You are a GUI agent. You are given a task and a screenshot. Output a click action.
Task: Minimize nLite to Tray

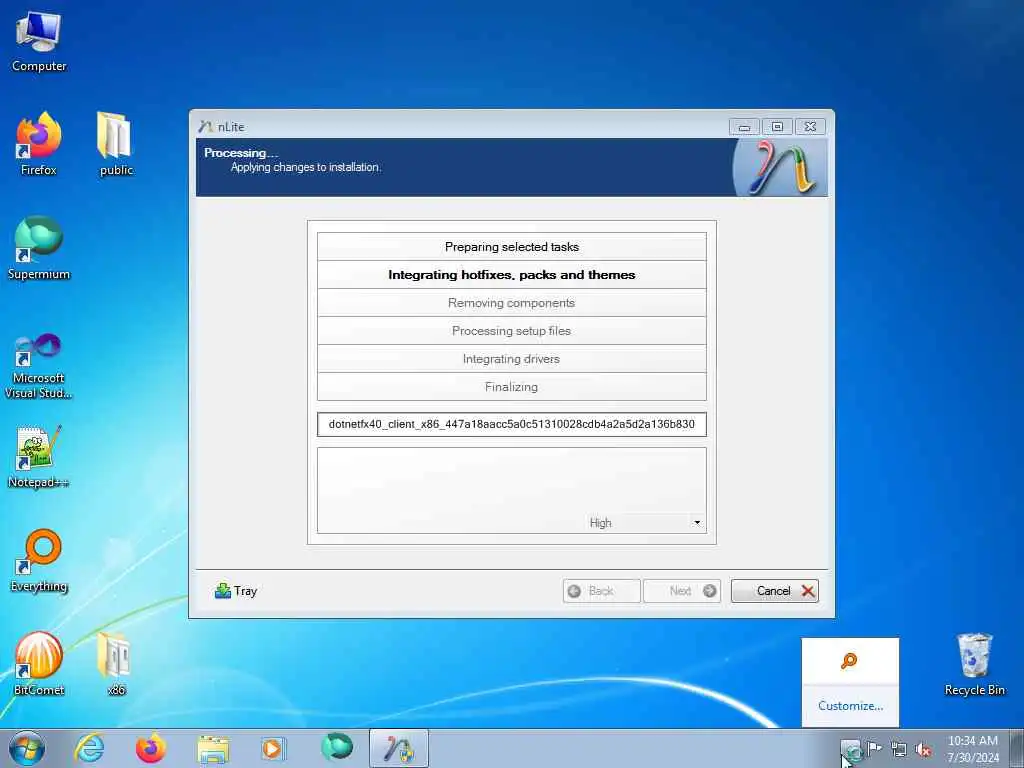click(236, 591)
